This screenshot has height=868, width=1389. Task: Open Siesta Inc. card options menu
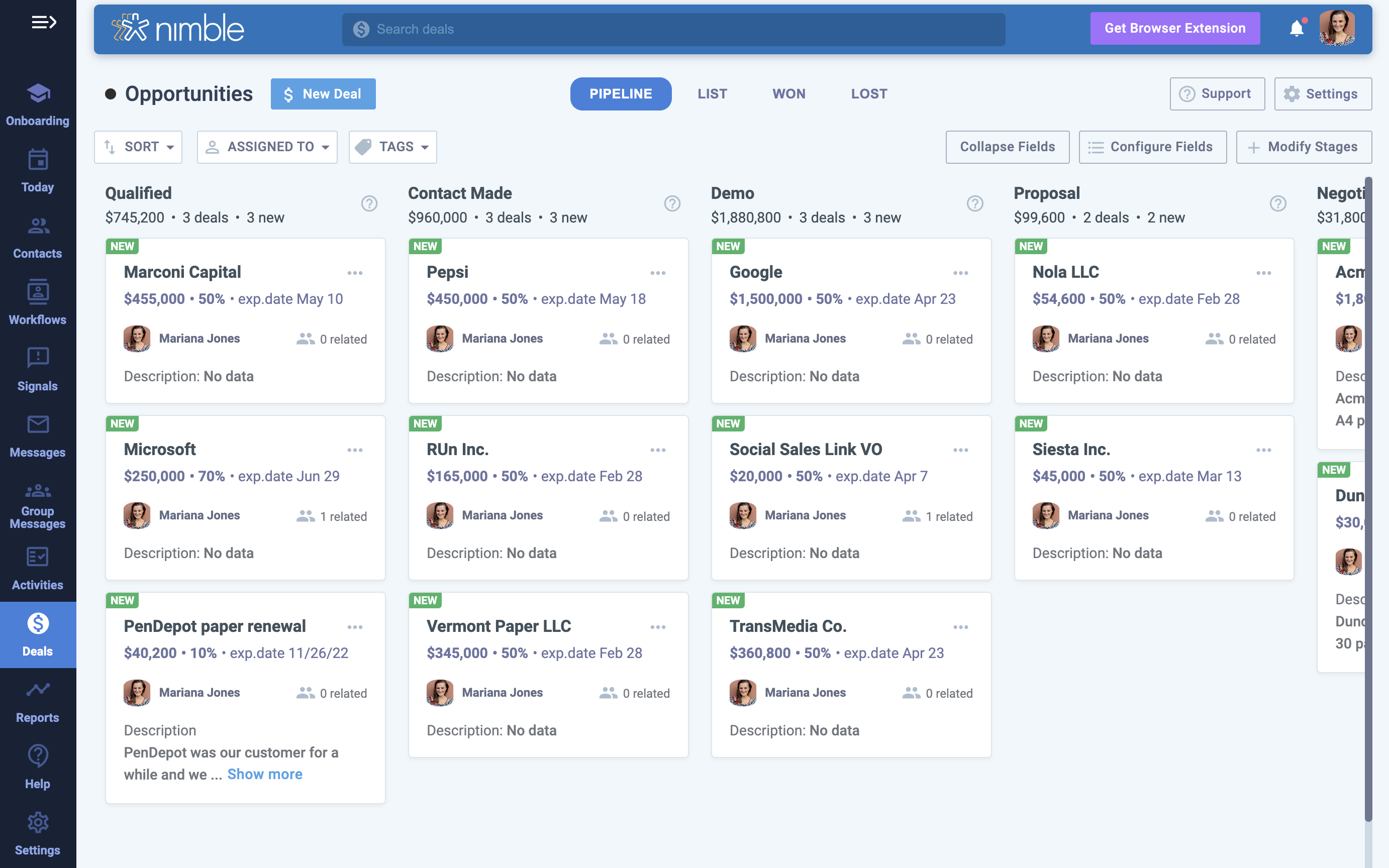point(1264,450)
